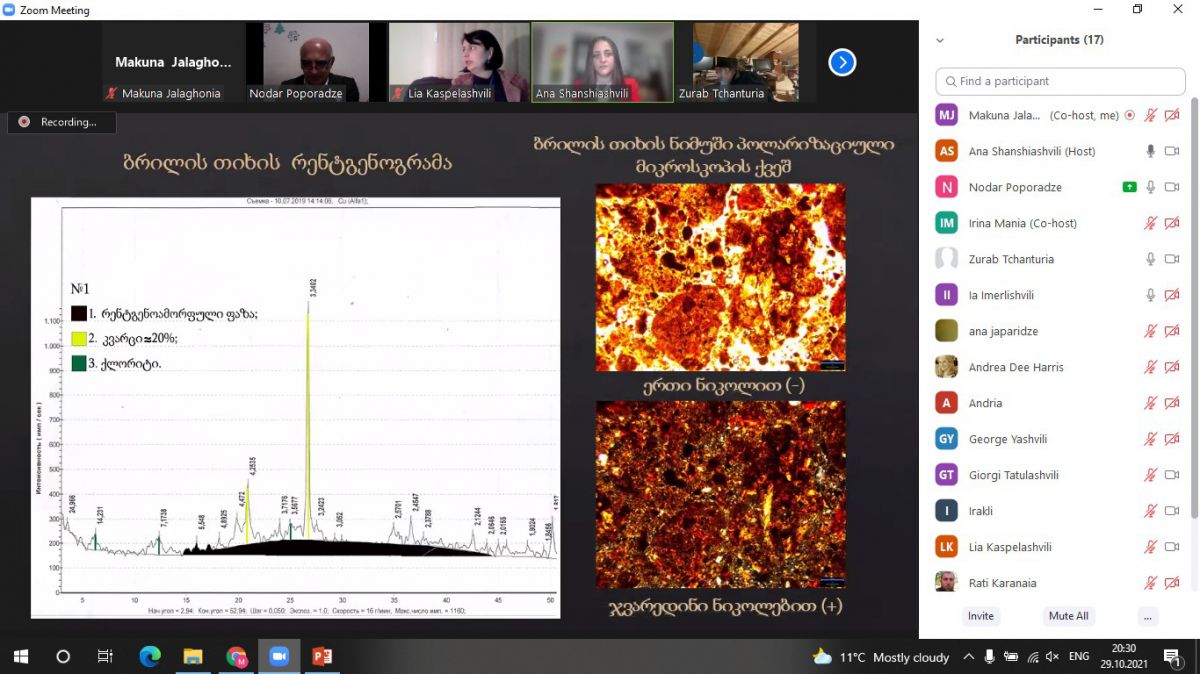Click the recording indicator badge
This screenshot has height=674, width=1200.
click(62, 122)
